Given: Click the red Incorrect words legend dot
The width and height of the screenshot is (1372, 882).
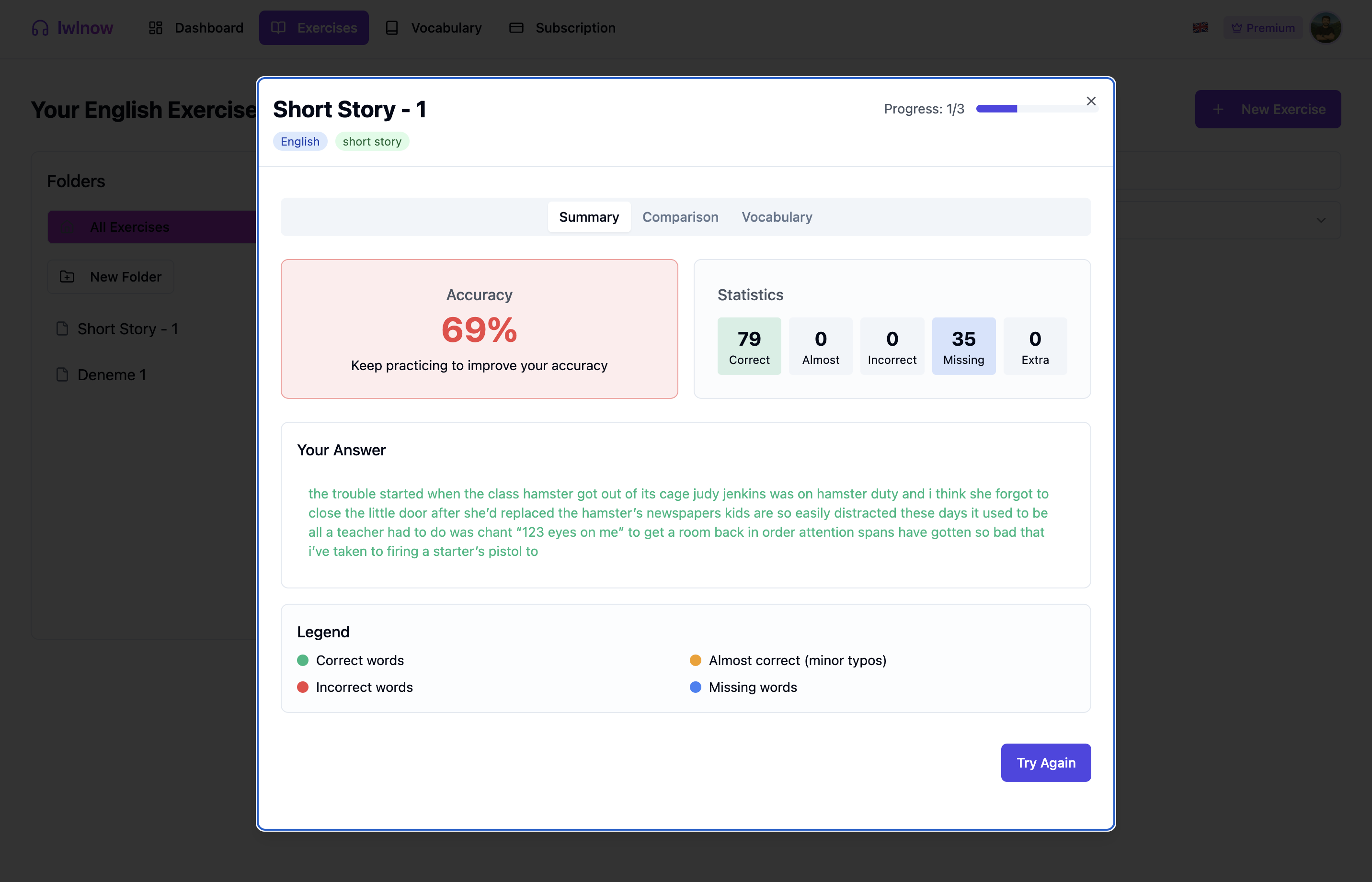Looking at the screenshot, I should point(302,687).
